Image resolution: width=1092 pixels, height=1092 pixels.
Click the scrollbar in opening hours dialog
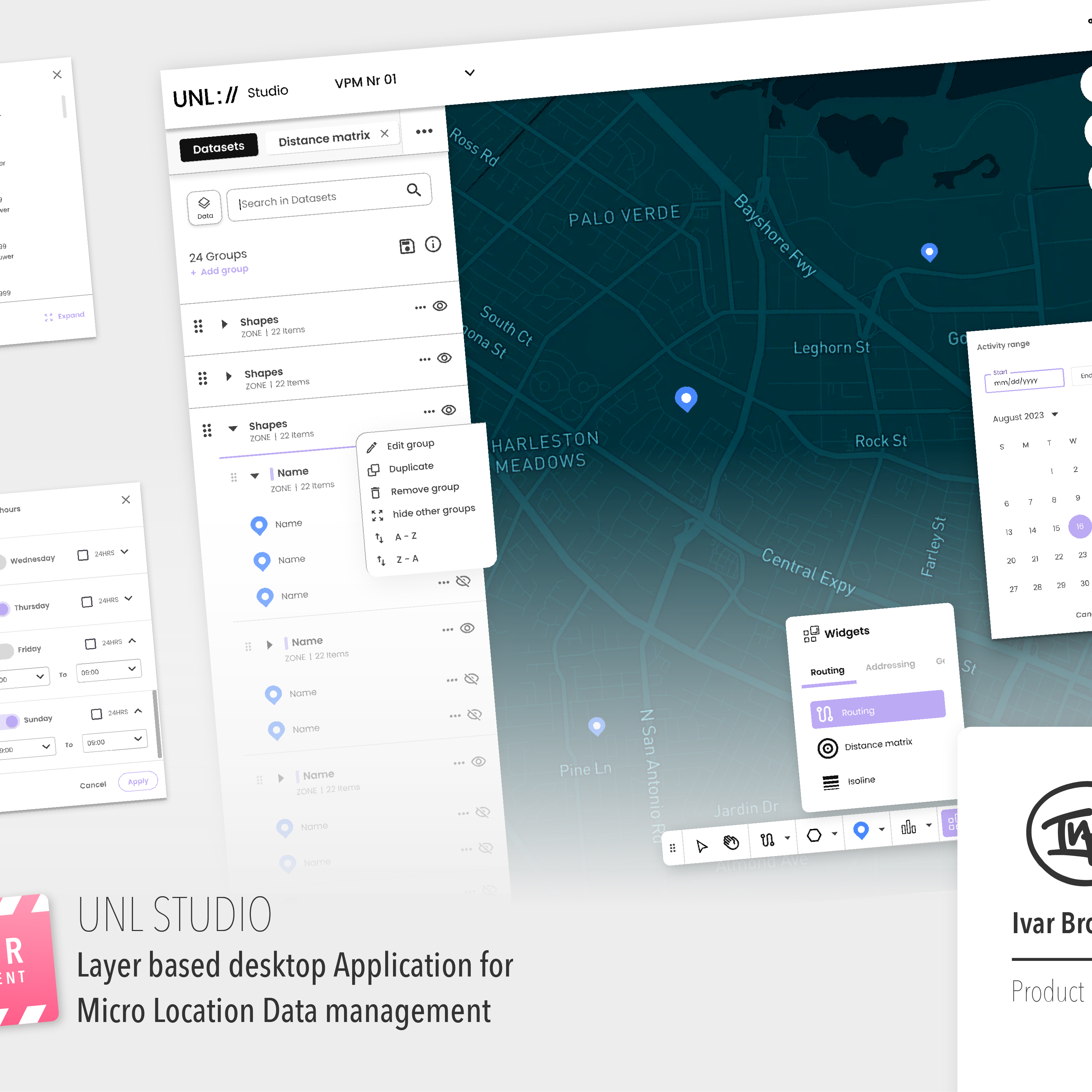point(157,724)
